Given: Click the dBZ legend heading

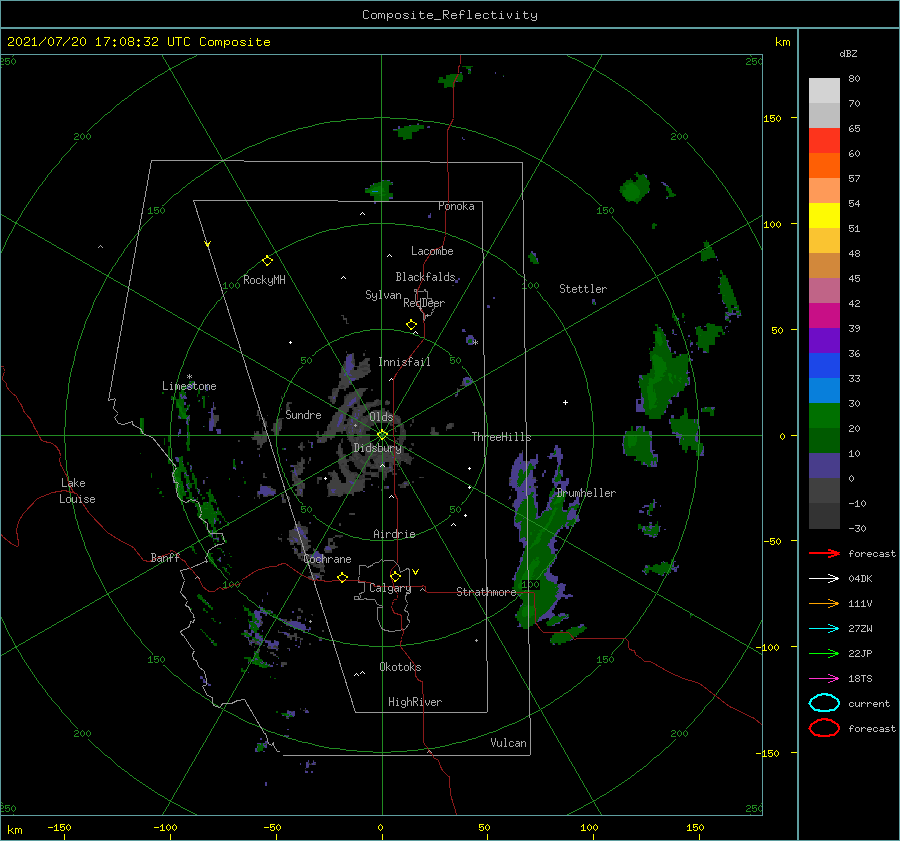Looking at the screenshot, I should pyautogui.click(x=848, y=53).
